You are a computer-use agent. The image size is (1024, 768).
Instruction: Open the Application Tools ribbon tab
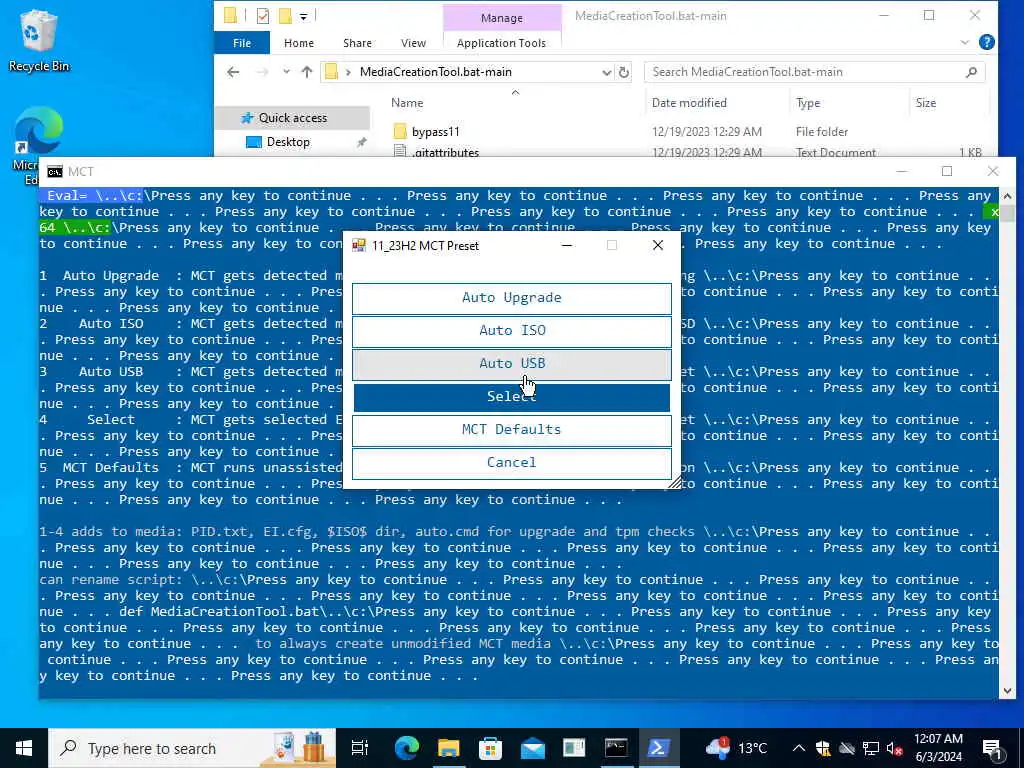pyautogui.click(x=501, y=43)
